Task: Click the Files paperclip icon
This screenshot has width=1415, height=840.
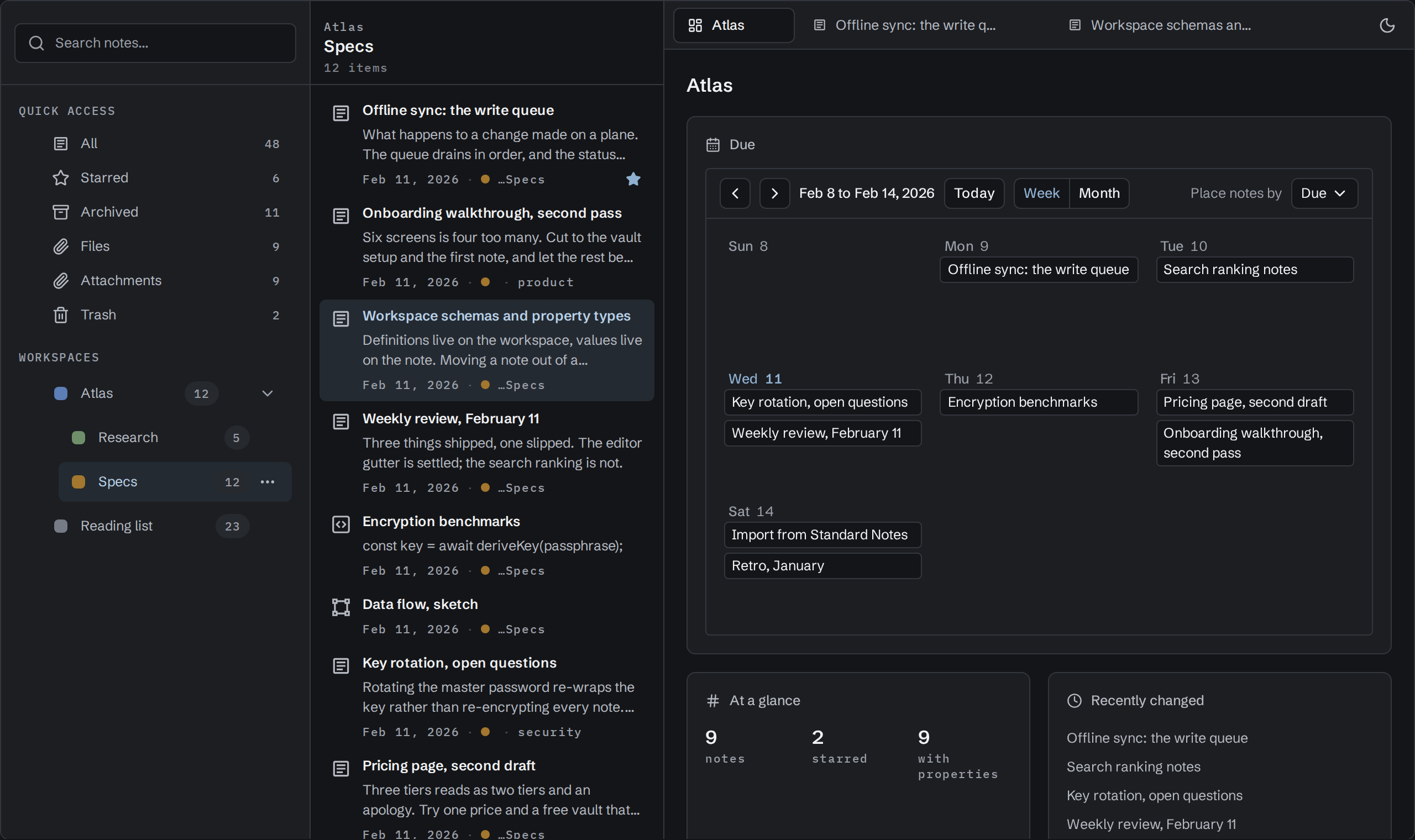Action: pos(61,246)
